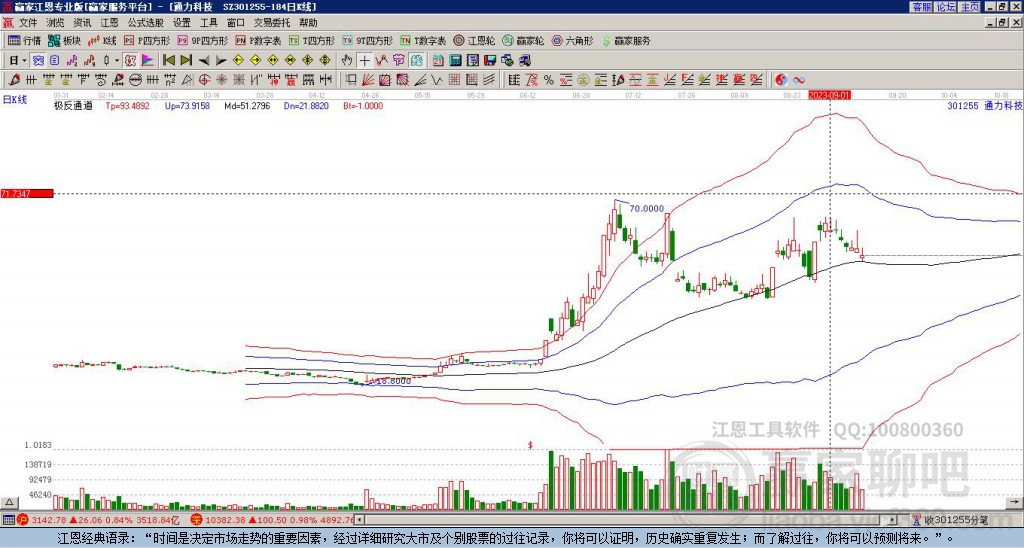Open the 六角形 hexagon tool
The image size is (1024, 548).
pyautogui.click(x=573, y=40)
